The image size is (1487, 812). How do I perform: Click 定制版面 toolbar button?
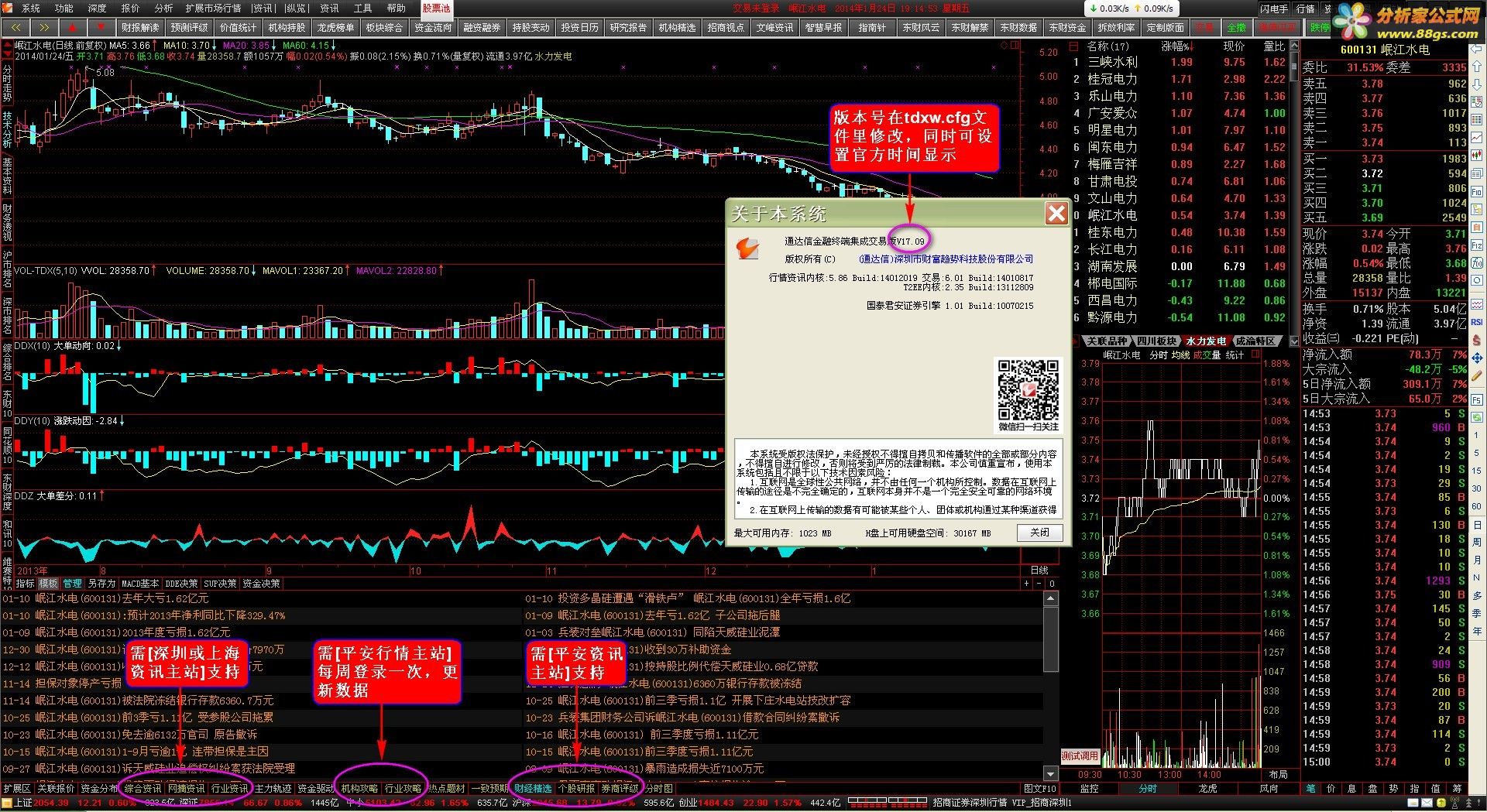pos(1165,27)
